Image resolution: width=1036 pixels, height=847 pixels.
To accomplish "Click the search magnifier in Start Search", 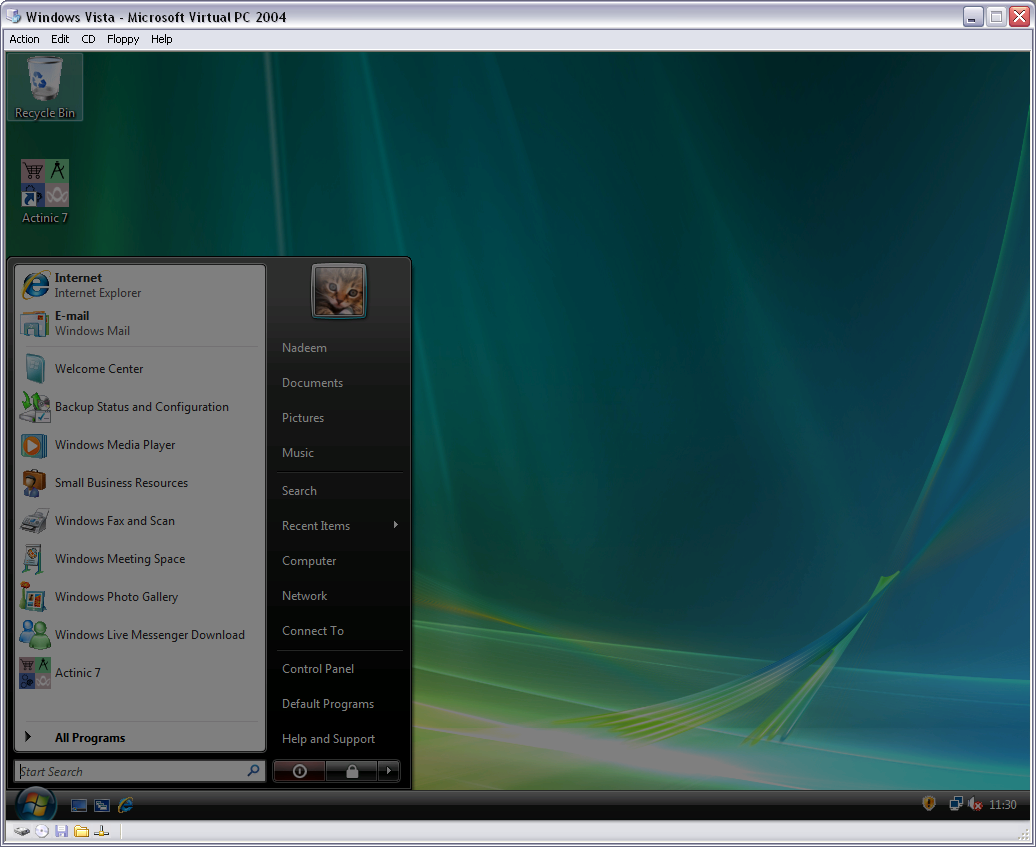I will [x=253, y=770].
